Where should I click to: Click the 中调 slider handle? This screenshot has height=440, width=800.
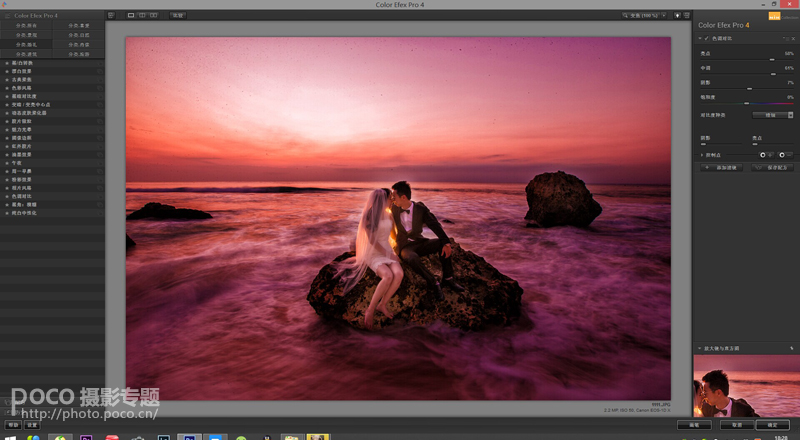point(773,74)
